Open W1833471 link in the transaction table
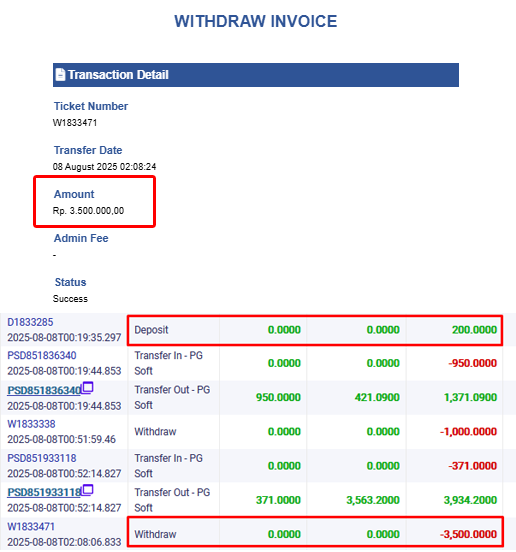The width and height of the screenshot is (516, 552). [31, 527]
